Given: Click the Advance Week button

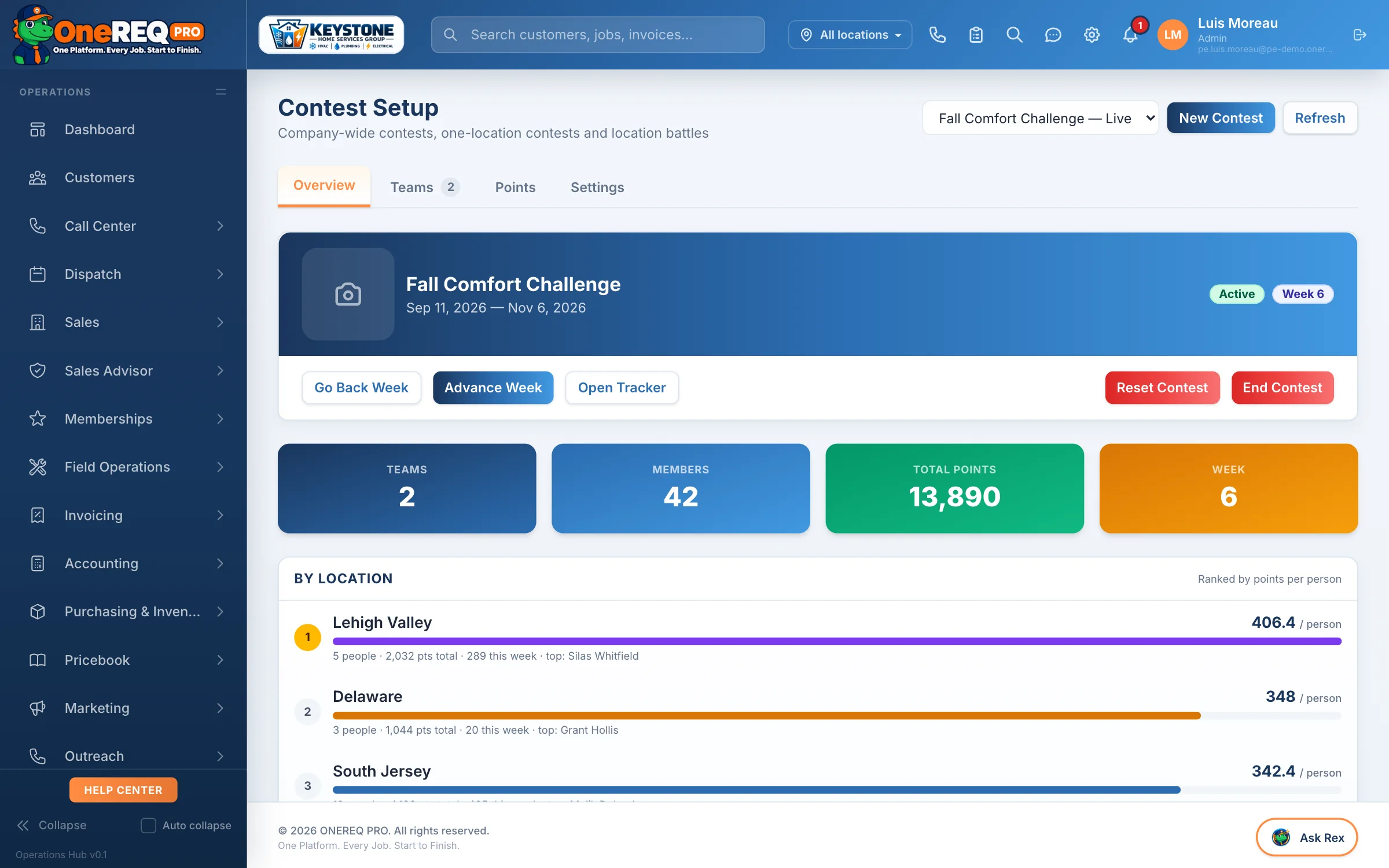Looking at the screenshot, I should pyautogui.click(x=493, y=388).
